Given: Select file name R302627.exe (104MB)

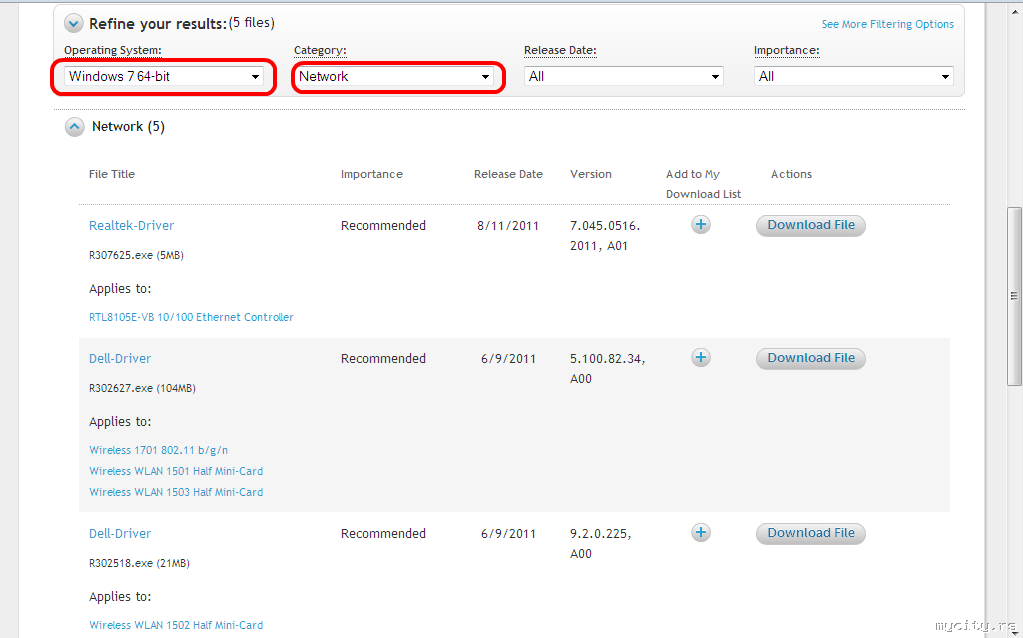Looking at the screenshot, I should tap(142, 388).
